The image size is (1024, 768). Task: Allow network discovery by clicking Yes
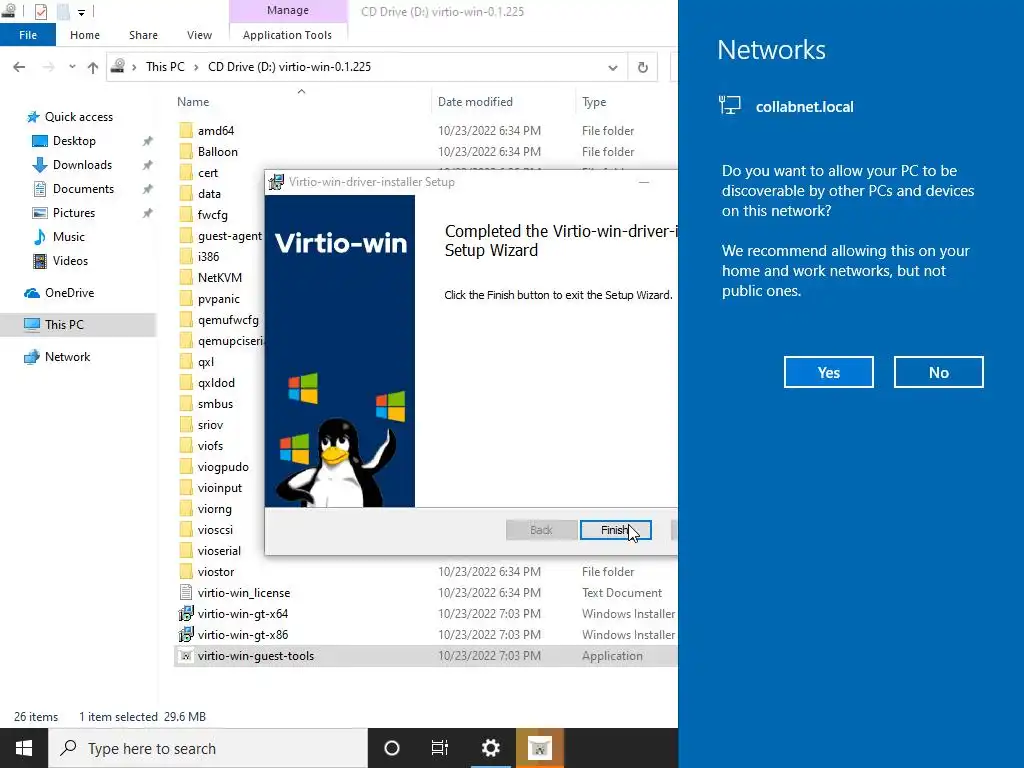828,372
